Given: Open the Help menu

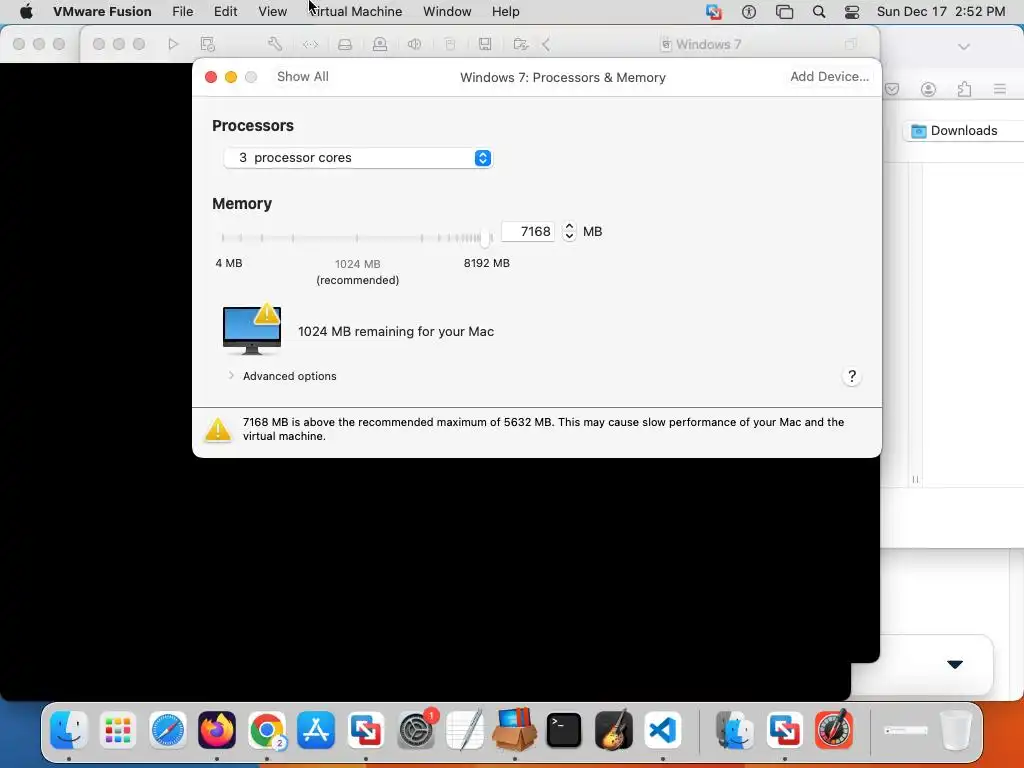Looking at the screenshot, I should point(505,12).
